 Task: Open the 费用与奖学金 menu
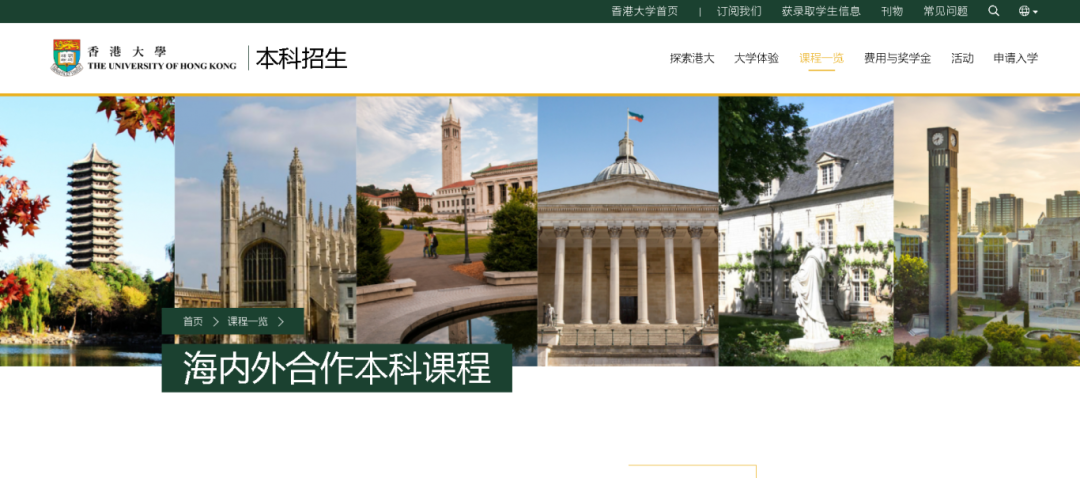pyautogui.click(x=897, y=59)
